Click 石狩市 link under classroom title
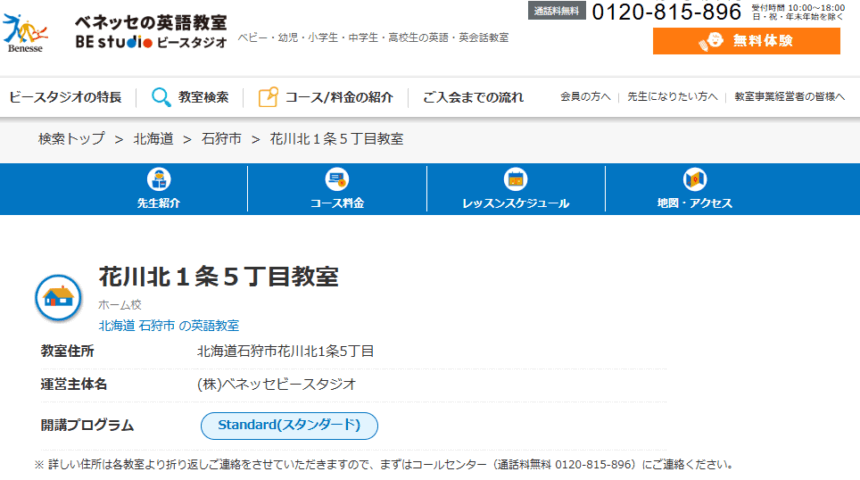Viewport: 860px width, 480px height. pos(157,326)
